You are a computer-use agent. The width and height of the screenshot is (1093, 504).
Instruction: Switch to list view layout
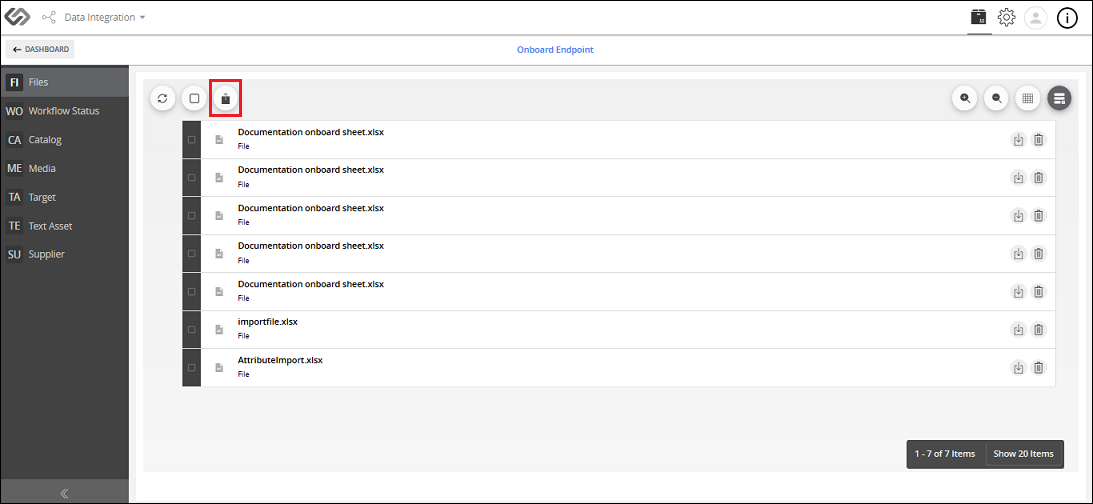1060,98
